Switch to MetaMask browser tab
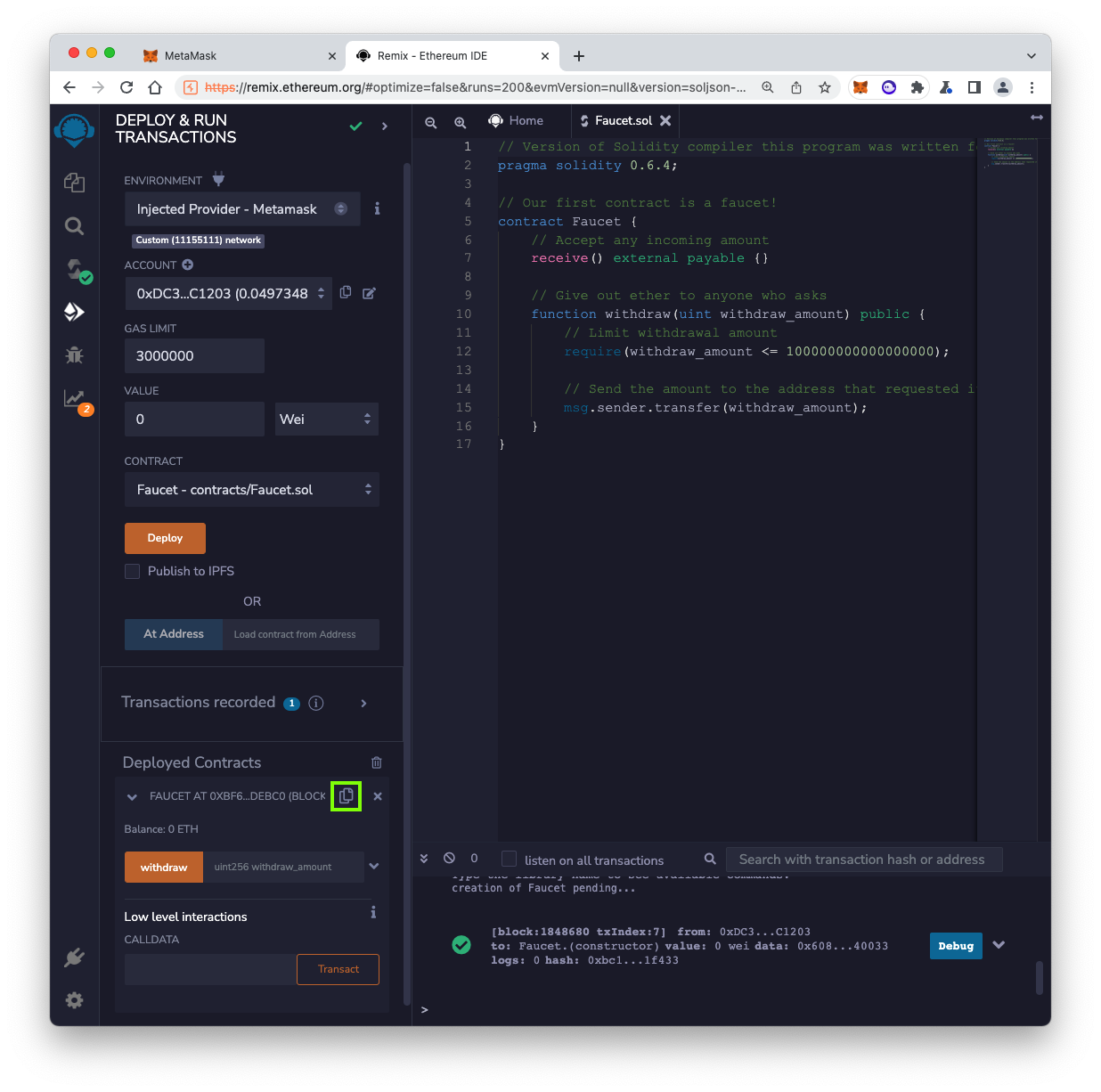 [x=239, y=55]
